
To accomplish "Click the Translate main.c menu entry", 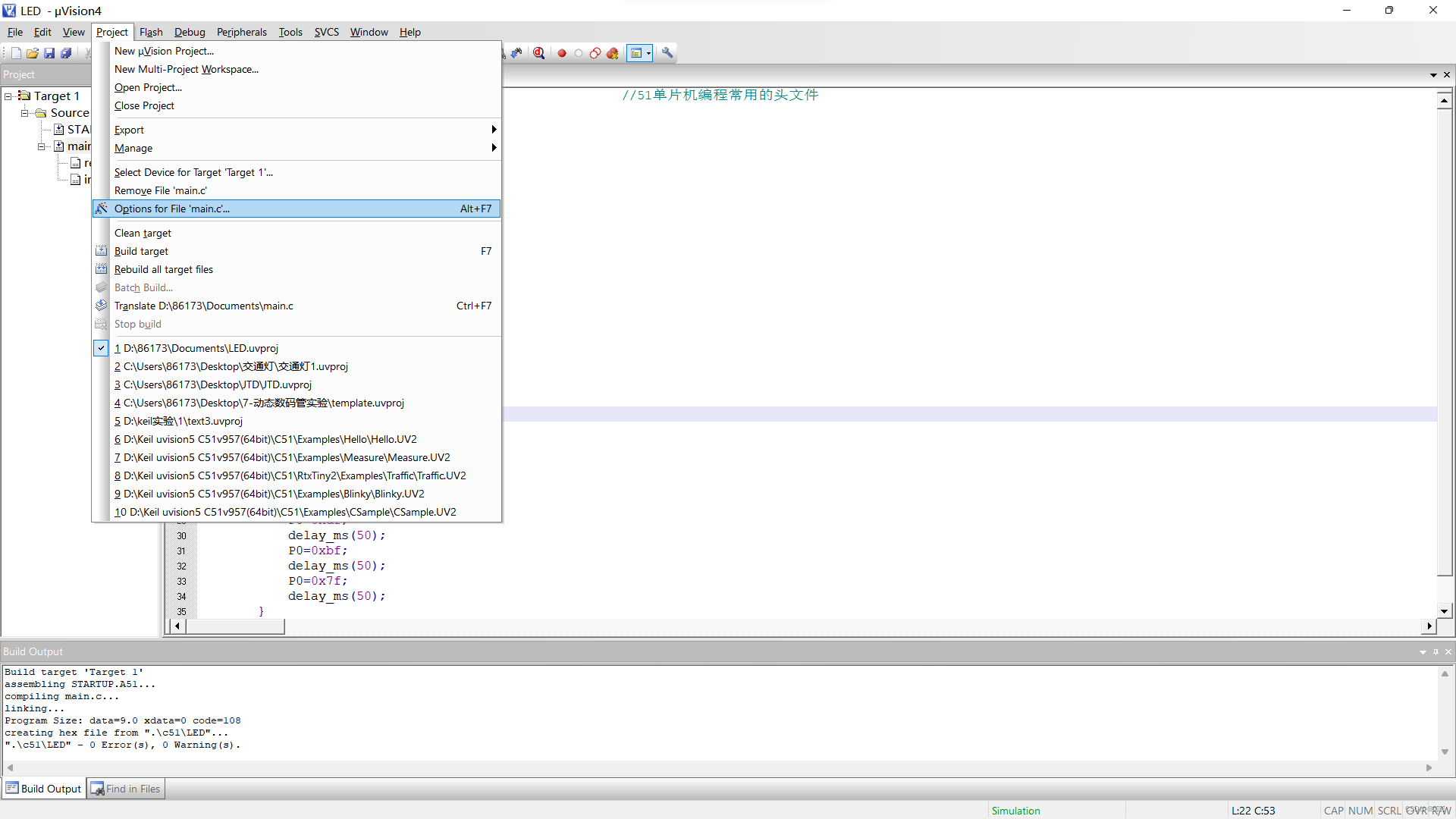I will pos(204,306).
